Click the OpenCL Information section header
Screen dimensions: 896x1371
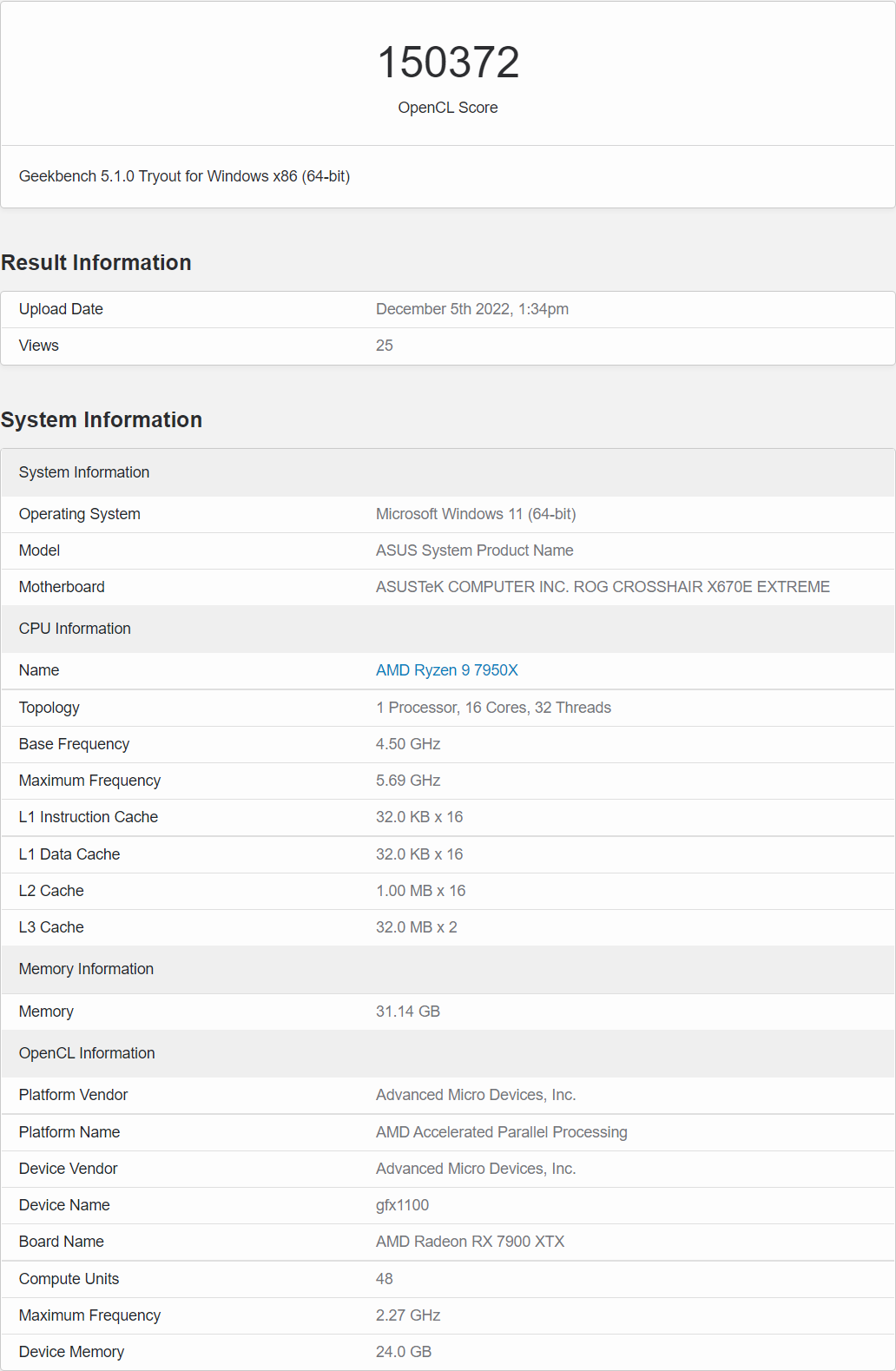tap(448, 1053)
